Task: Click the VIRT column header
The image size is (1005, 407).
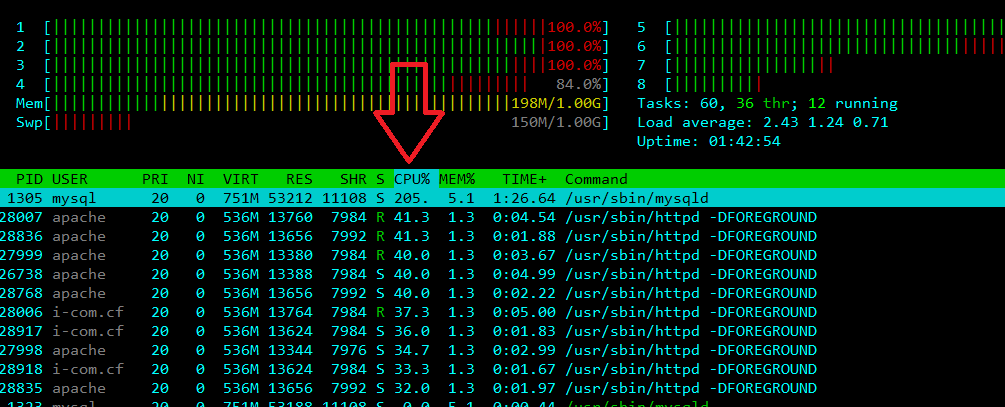Action: tap(239, 179)
